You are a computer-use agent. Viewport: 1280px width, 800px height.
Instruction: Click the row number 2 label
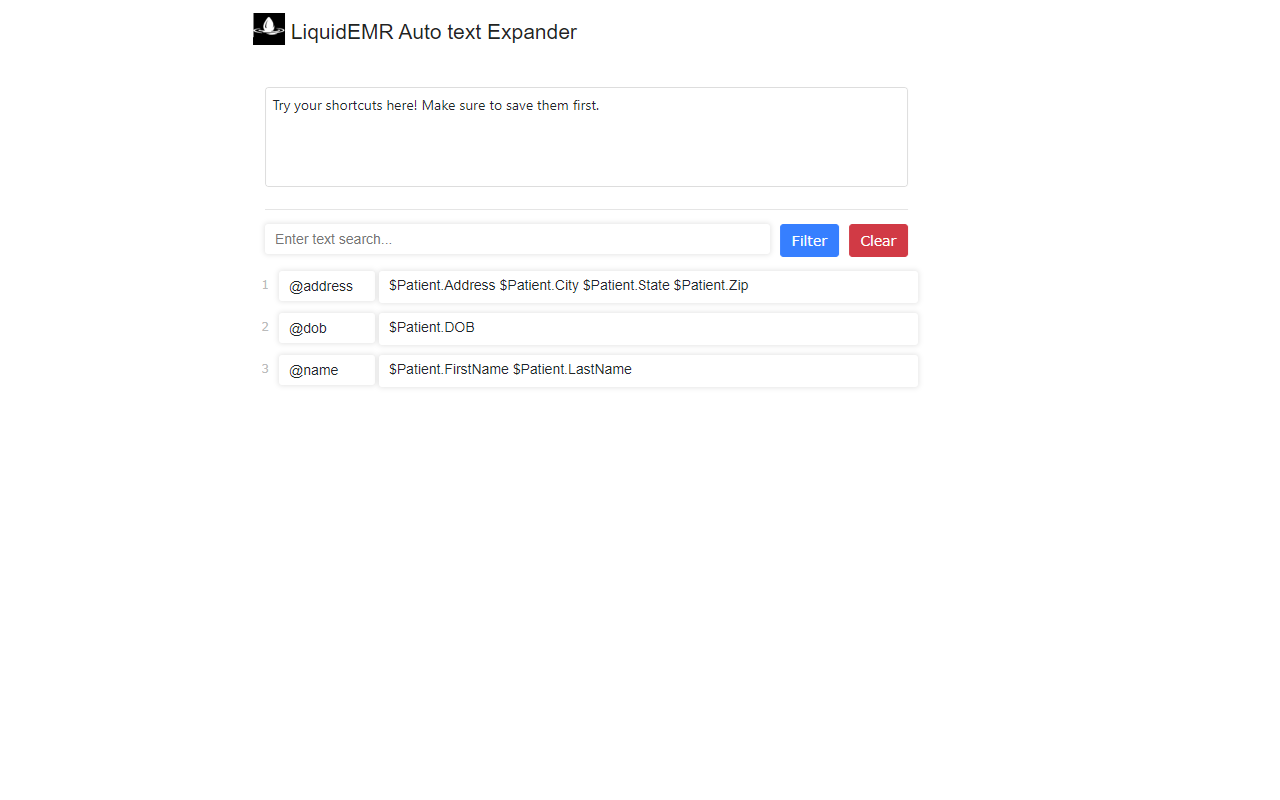264,327
